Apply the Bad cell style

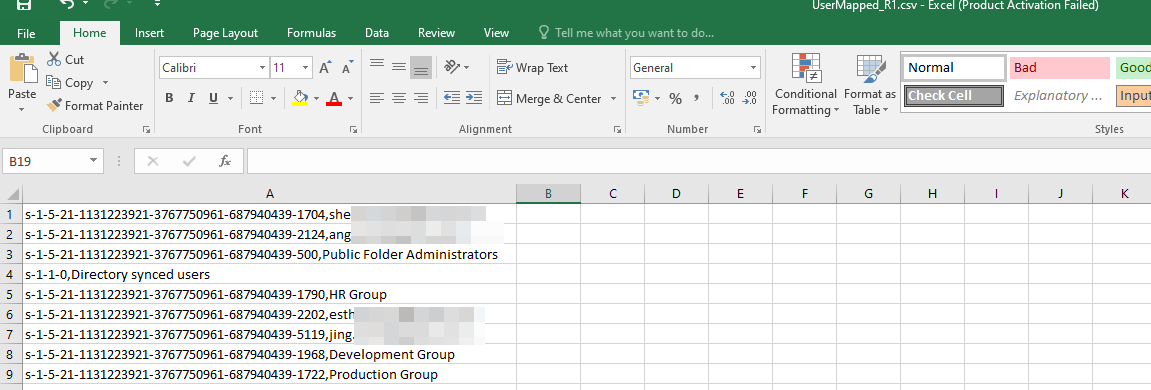point(1060,68)
